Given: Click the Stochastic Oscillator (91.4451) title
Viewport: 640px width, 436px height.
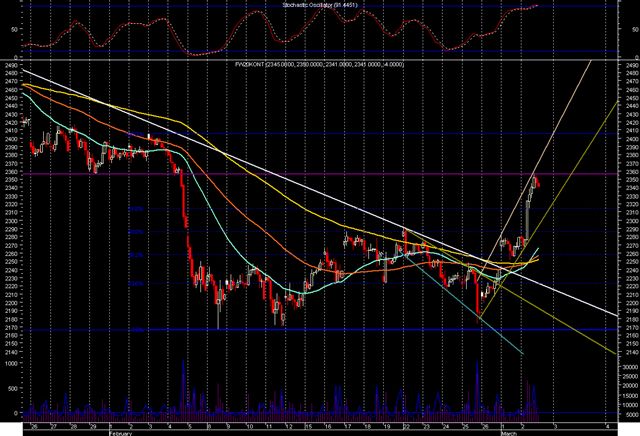Looking at the screenshot, I should [320, 5].
